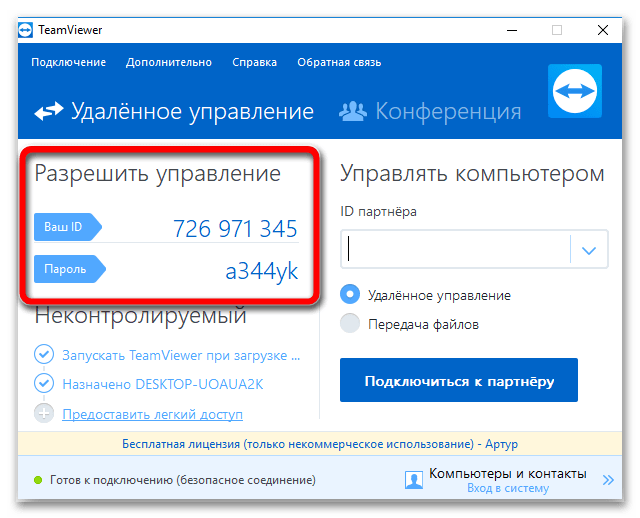
Task: Click the ID value 726 971 345
Action: coord(236,229)
